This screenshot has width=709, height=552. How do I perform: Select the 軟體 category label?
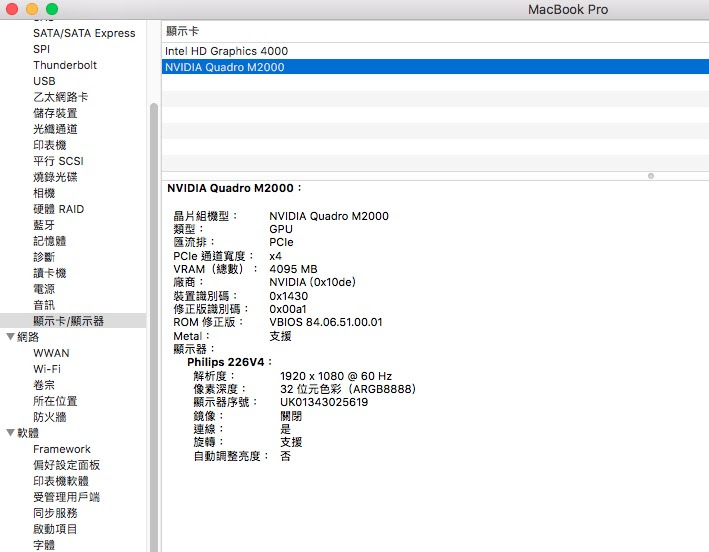28,433
